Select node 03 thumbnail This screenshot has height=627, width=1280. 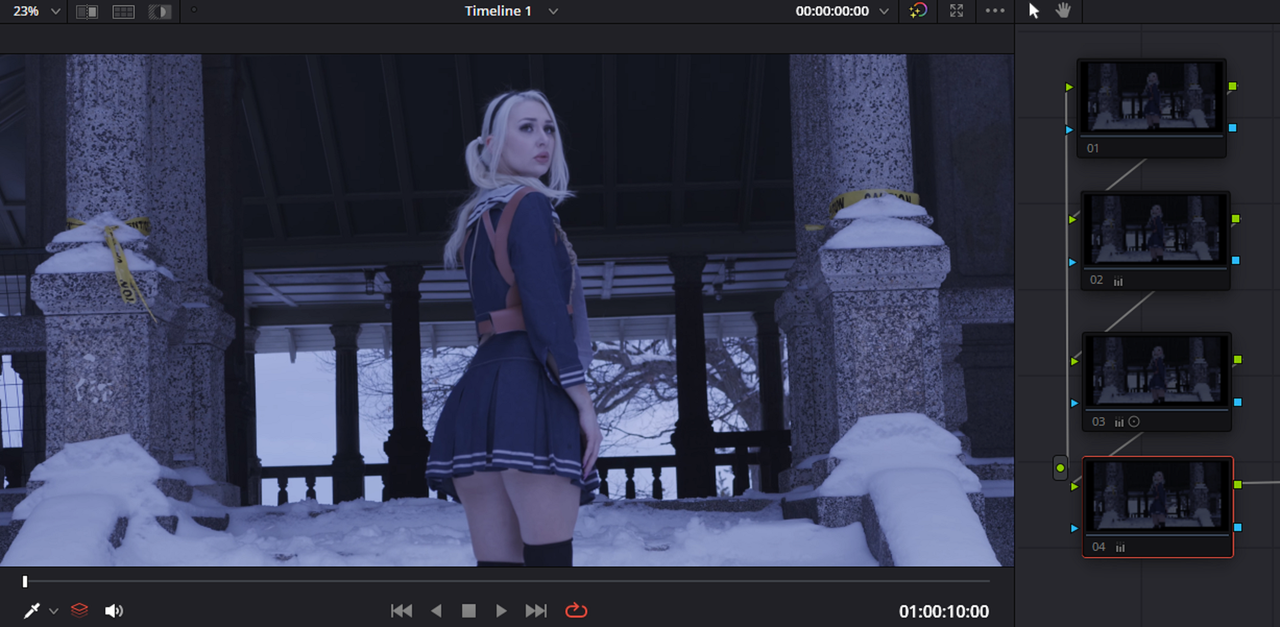point(1156,371)
